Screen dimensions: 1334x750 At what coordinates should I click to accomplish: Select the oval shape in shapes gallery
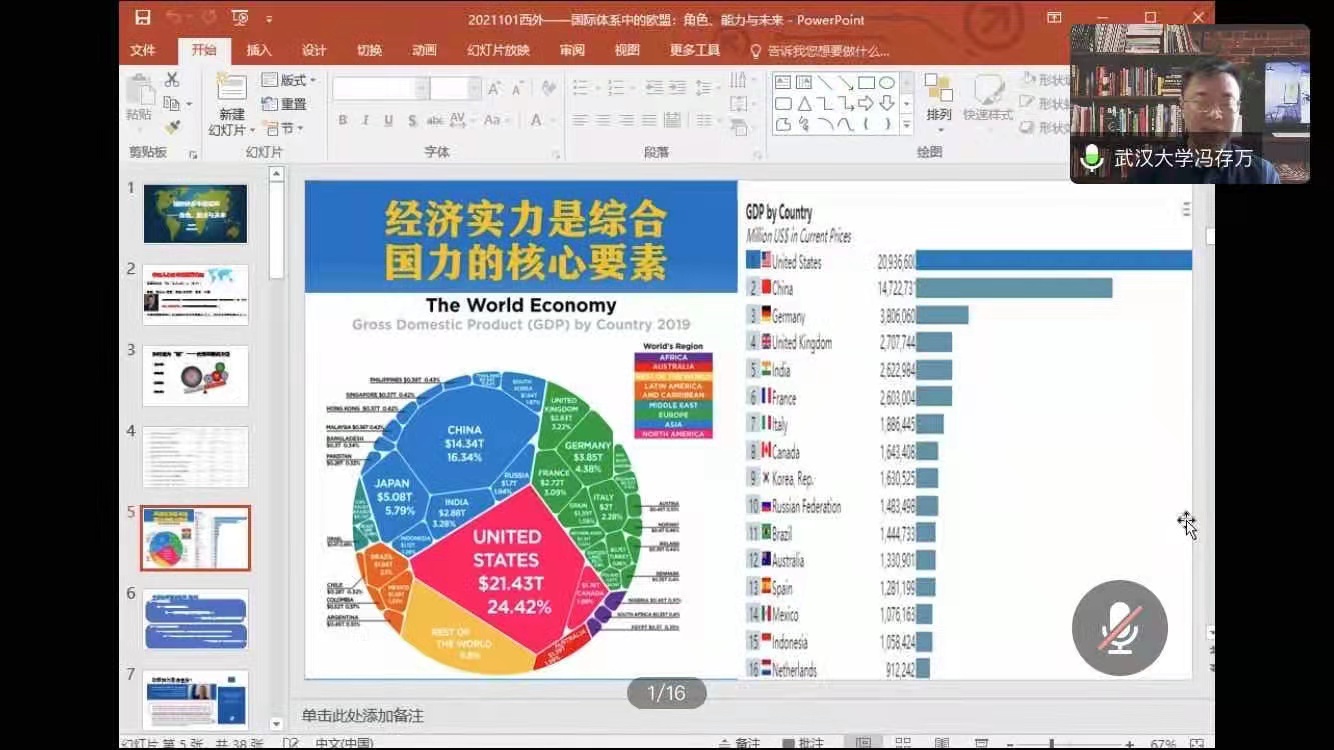click(886, 83)
